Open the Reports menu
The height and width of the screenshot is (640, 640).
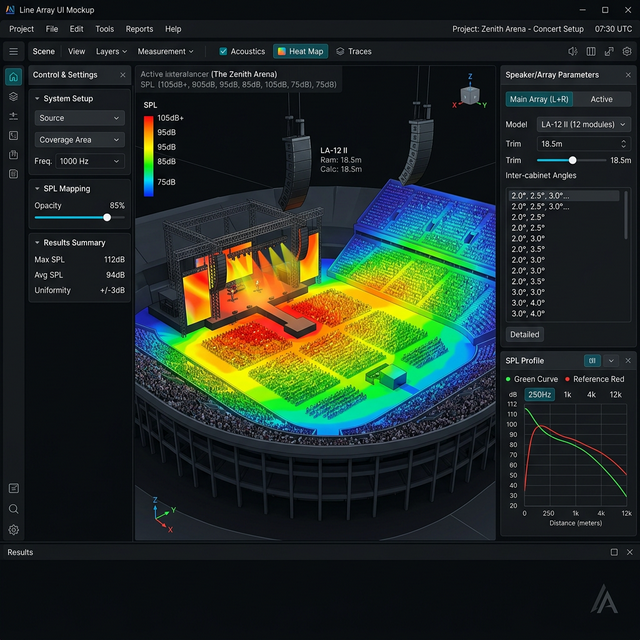click(139, 29)
